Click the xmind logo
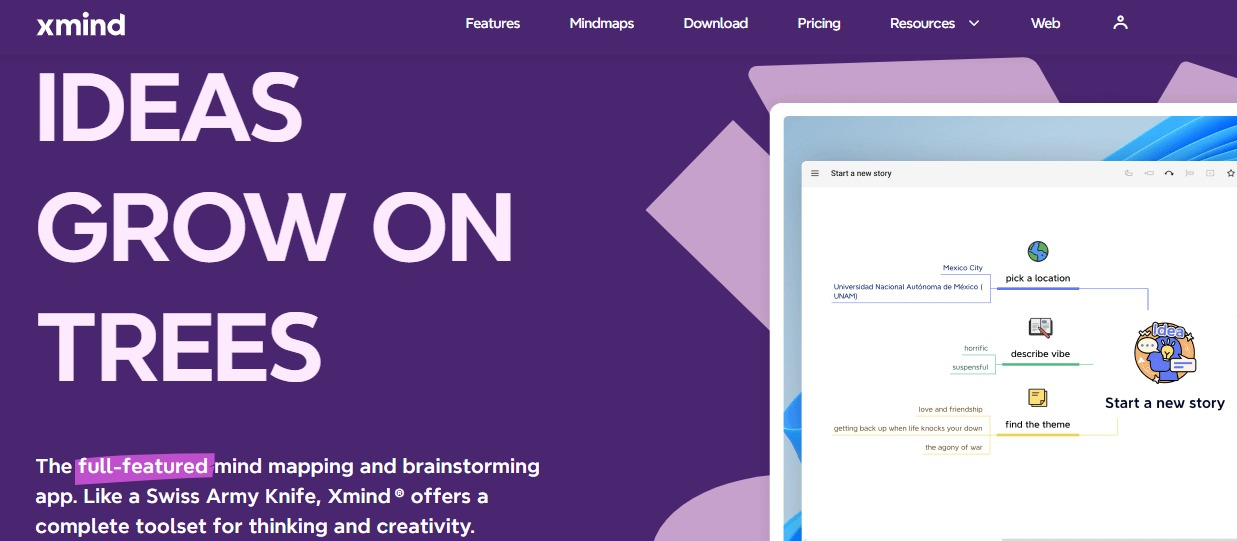The height and width of the screenshot is (541, 1237). pyautogui.click(x=81, y=24)
